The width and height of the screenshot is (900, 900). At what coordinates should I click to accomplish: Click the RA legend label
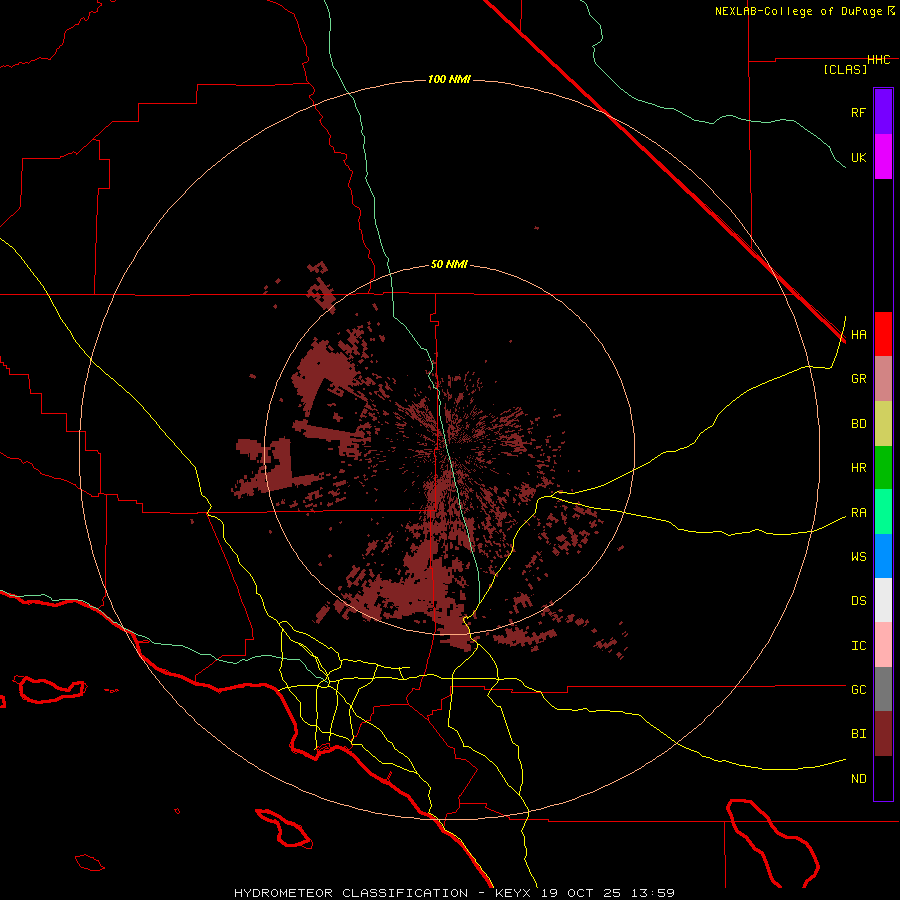click(858, 513)
